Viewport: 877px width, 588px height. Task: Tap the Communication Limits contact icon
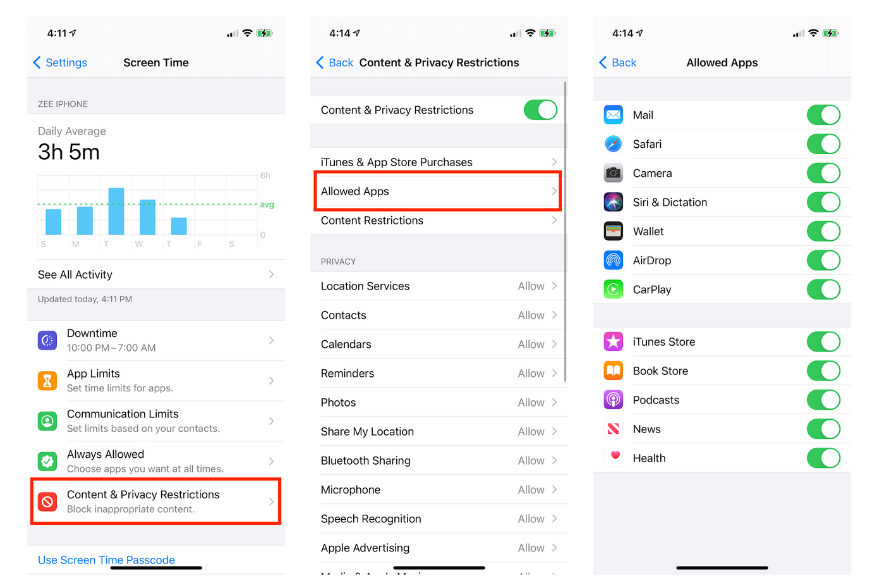48,421
